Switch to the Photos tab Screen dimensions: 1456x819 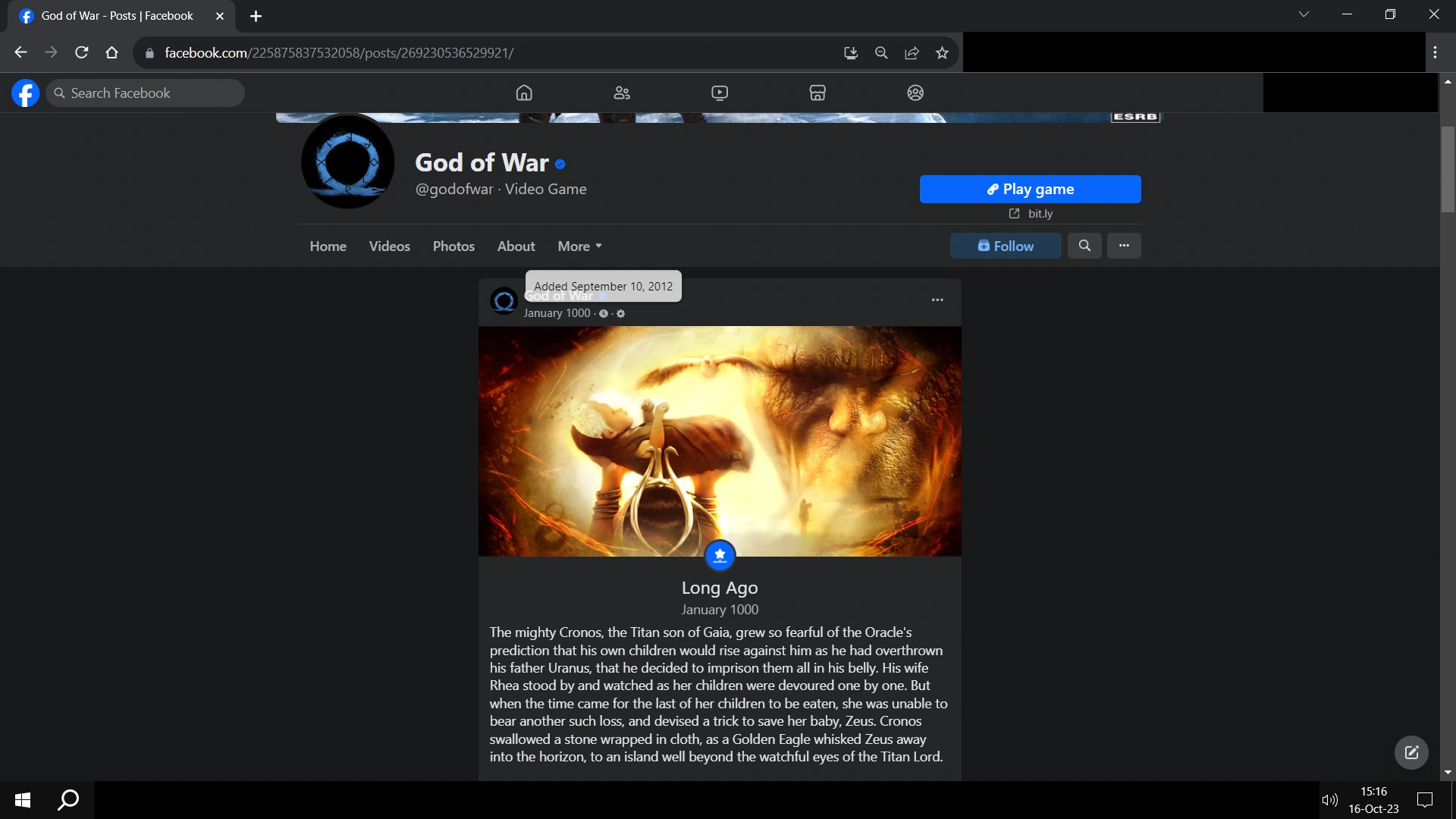click(453, 246)
